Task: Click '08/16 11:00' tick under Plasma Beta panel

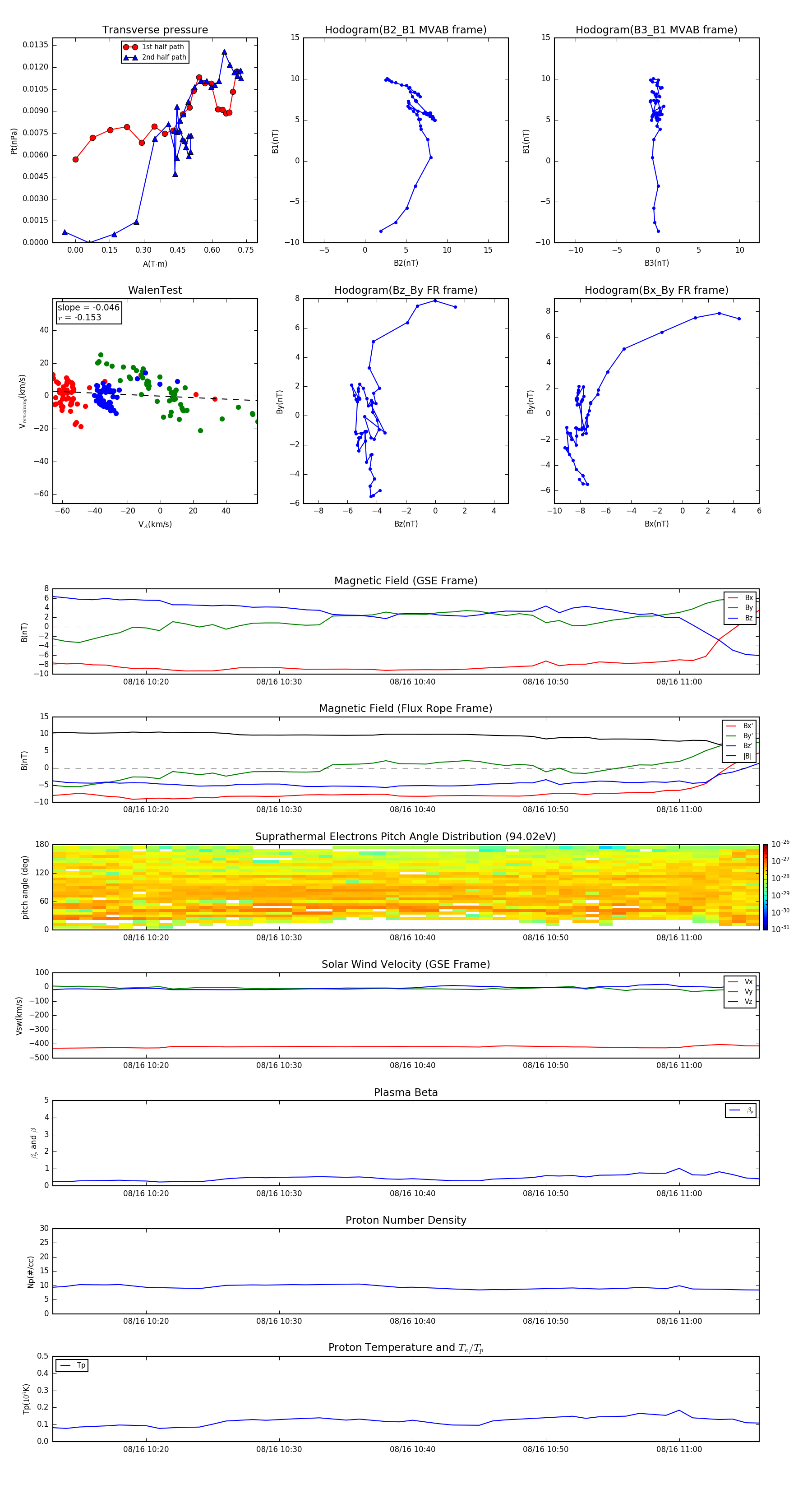Action: click(x=679, y=1193)
